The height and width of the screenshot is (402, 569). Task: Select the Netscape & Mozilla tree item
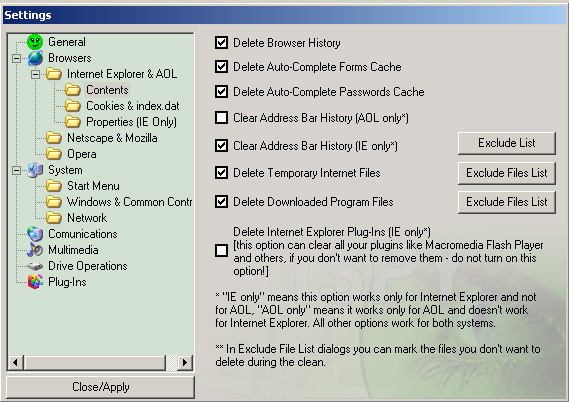112,138
